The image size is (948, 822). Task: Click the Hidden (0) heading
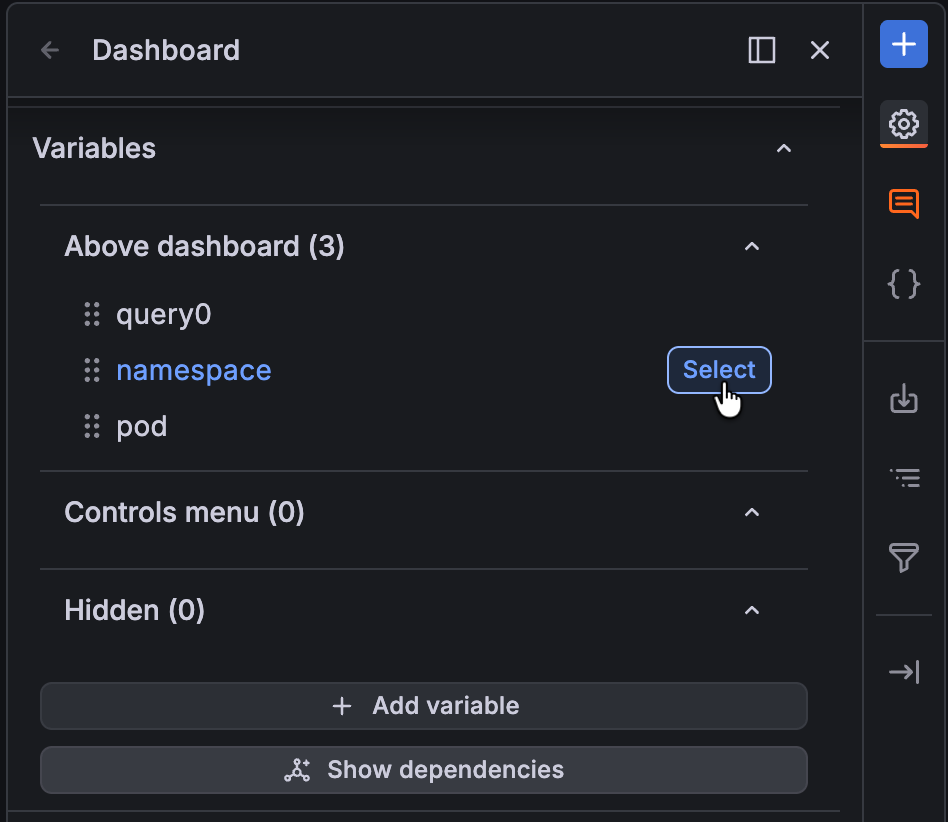(x=135, y=610)
